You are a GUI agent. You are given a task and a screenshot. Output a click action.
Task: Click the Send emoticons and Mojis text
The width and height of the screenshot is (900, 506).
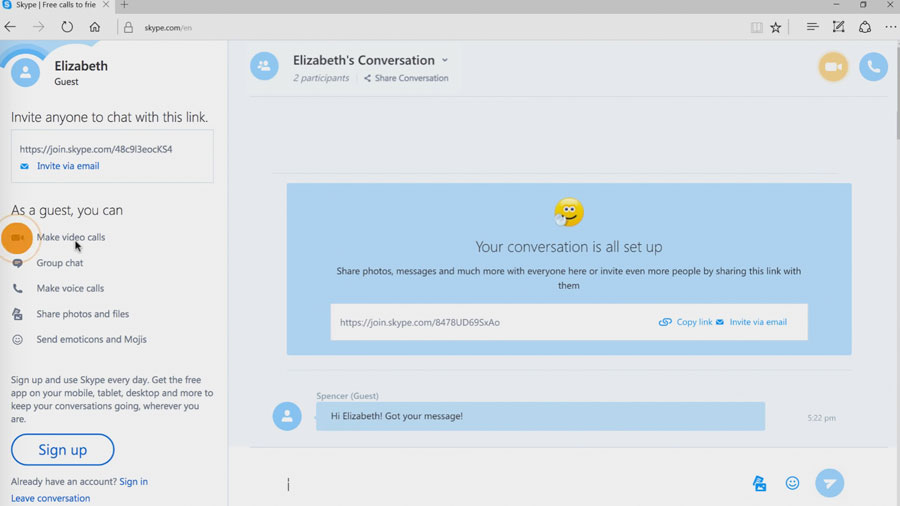tap(91, 340)
